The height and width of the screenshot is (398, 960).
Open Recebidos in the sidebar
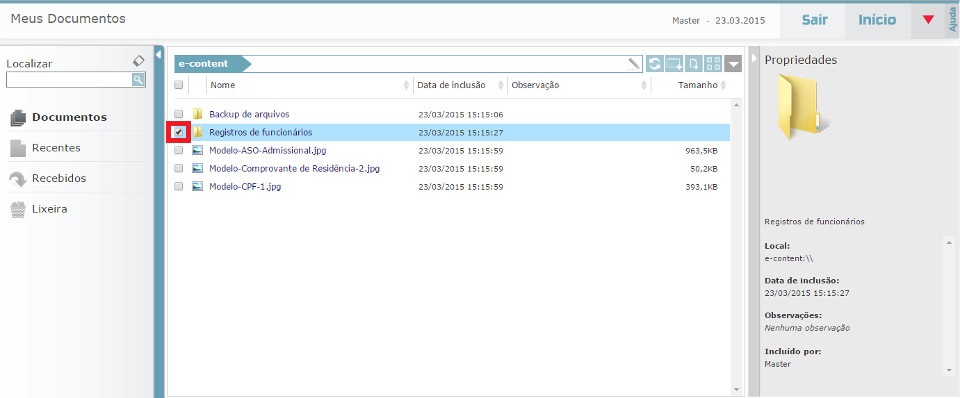tap(59, 178)
